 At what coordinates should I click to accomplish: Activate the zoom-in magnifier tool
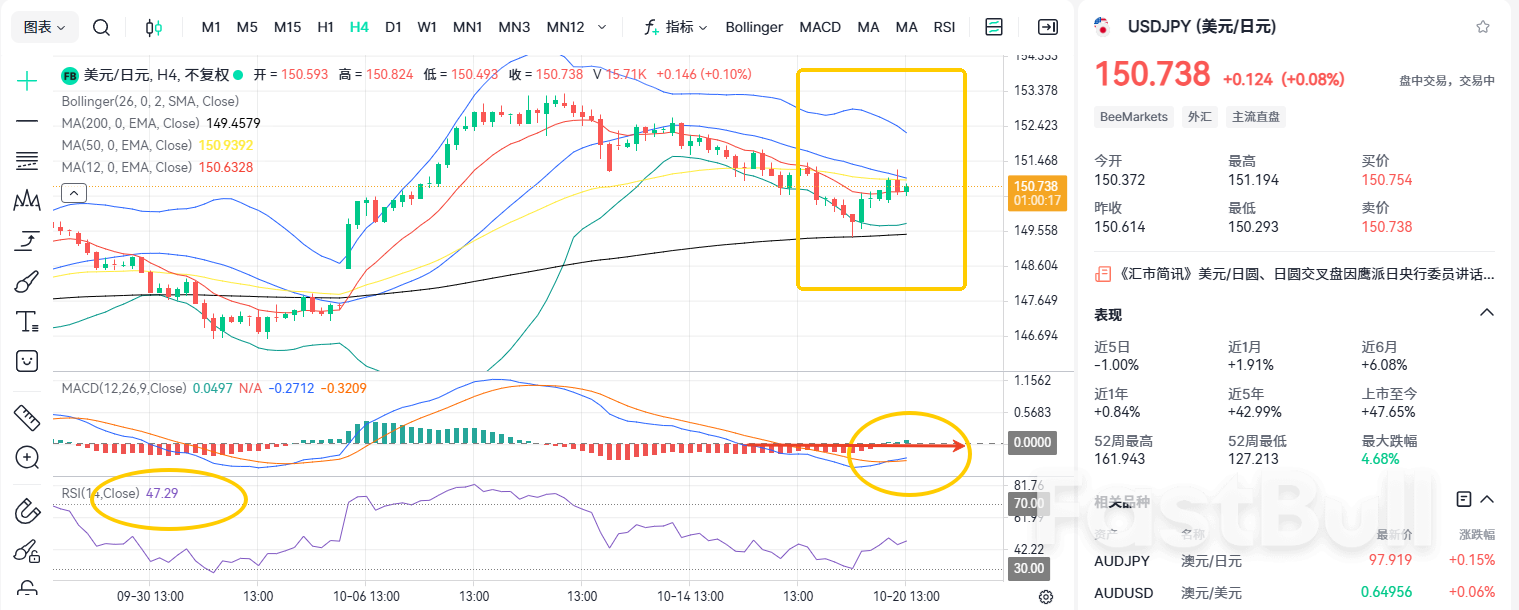pos(27,458)
